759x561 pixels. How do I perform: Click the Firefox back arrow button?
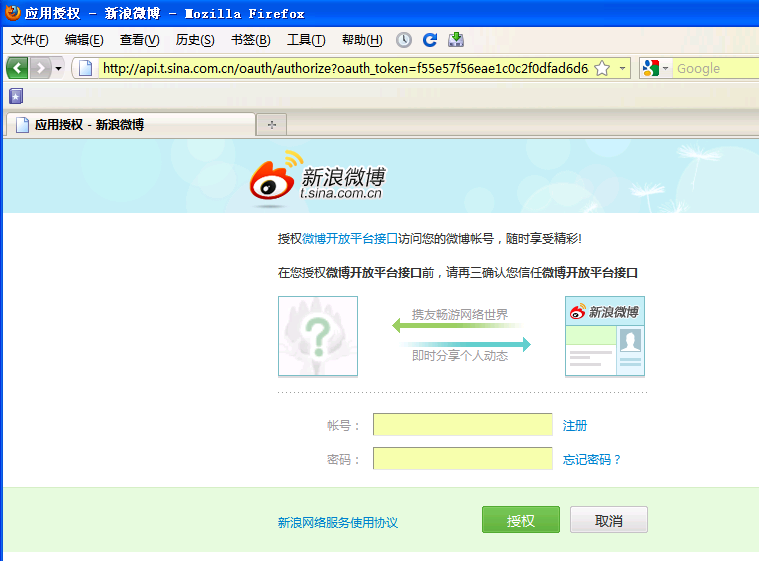point(18,68)
